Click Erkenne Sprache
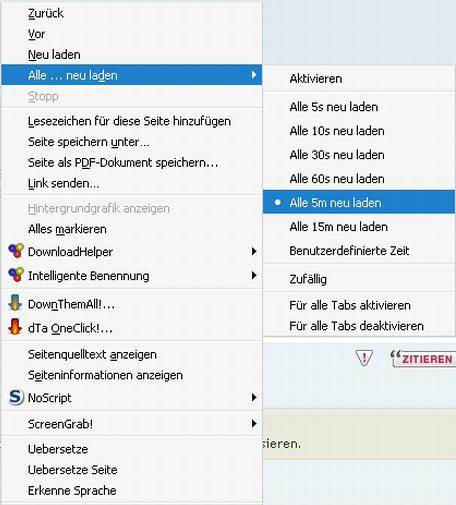Viewport: 456px width, 505px height. coord(132,491)
